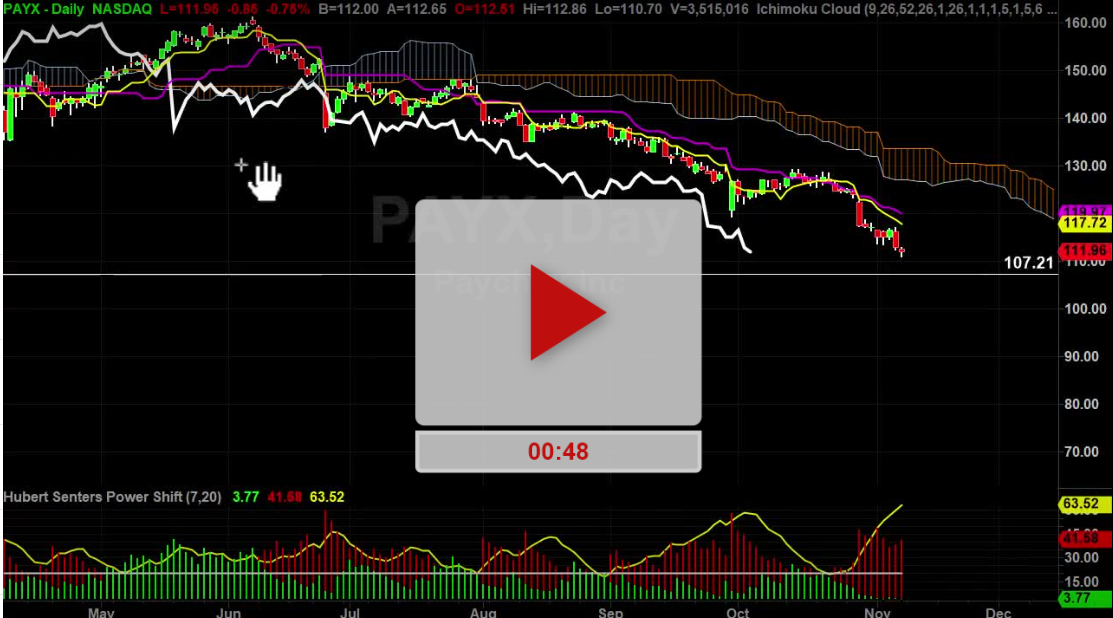Click the yellow 117.72 price tag
Viewport: 1113px width, 618px height.
tap(1084, 225)
